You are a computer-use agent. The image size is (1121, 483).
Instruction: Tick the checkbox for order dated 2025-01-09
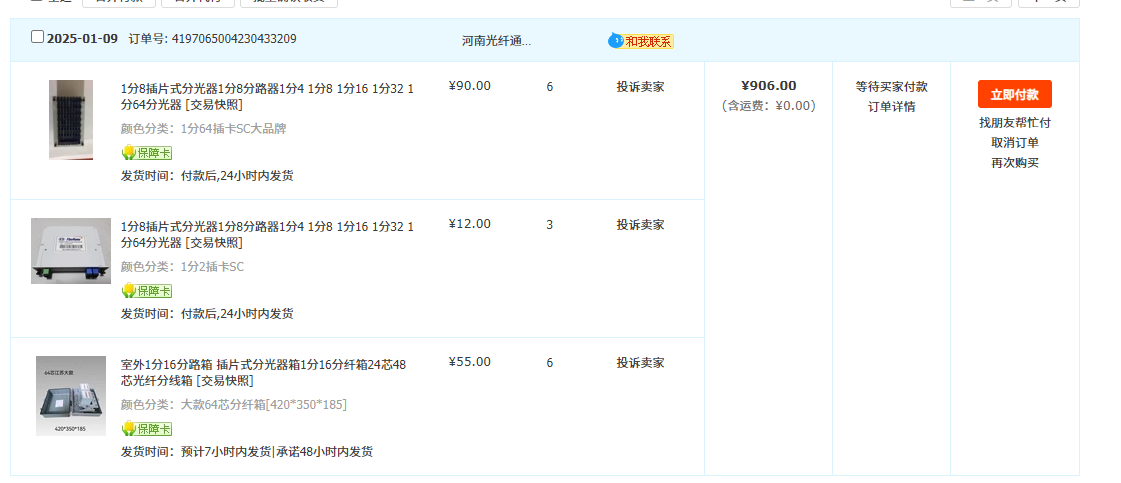38,37
